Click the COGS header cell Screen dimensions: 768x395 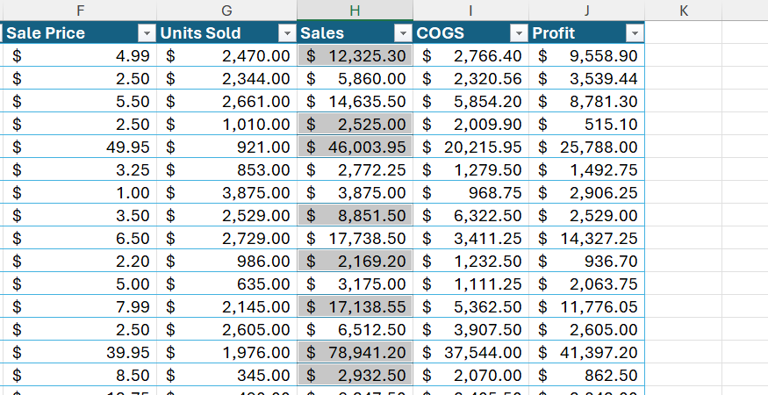(471, 33)
